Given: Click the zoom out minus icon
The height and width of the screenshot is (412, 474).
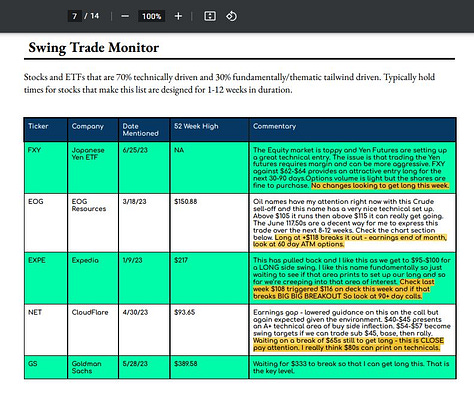Looking at the screenshot, I should point(125,16).
